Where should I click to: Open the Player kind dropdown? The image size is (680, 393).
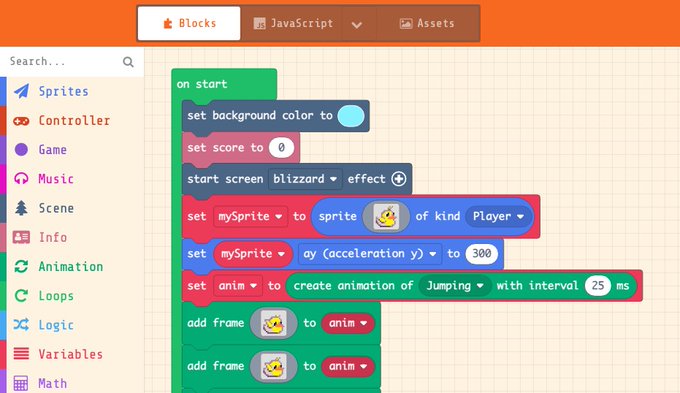pyautogui.click(x=498, y=216)
